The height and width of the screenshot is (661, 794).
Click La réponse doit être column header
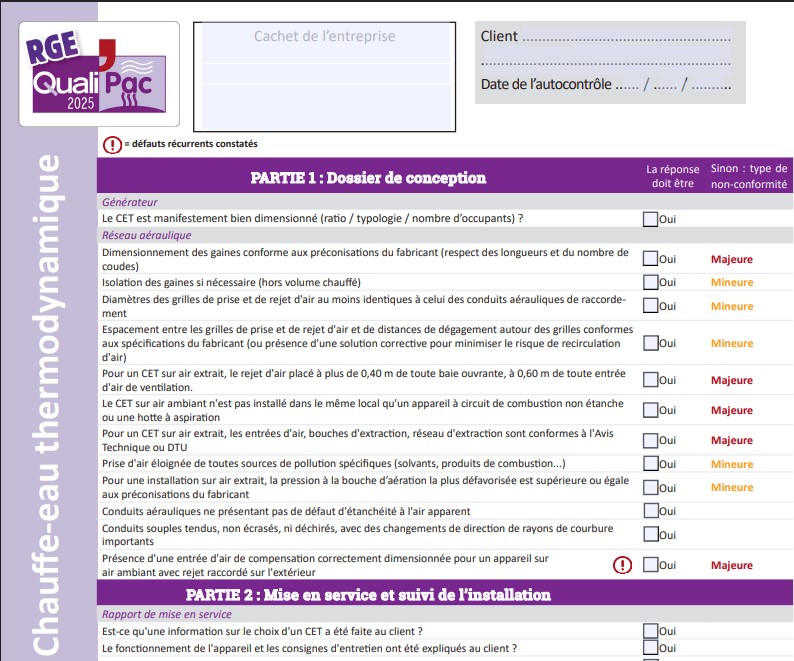[672, 176]
